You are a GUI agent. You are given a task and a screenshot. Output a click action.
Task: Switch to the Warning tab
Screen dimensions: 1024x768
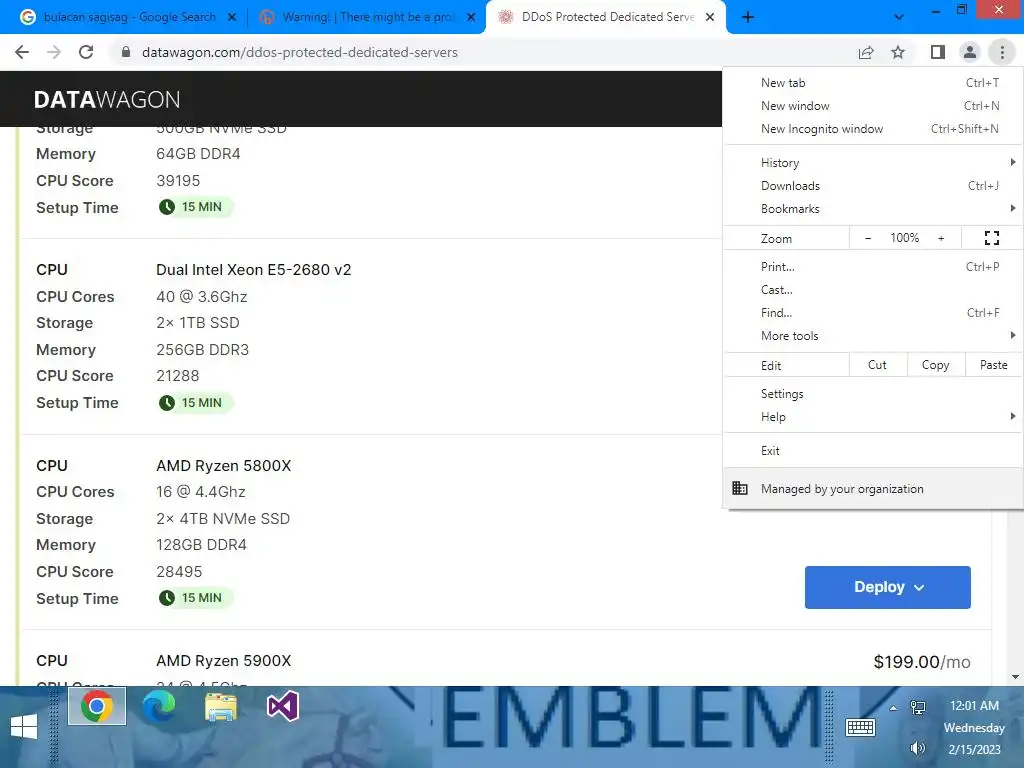[x=367, y=17]
